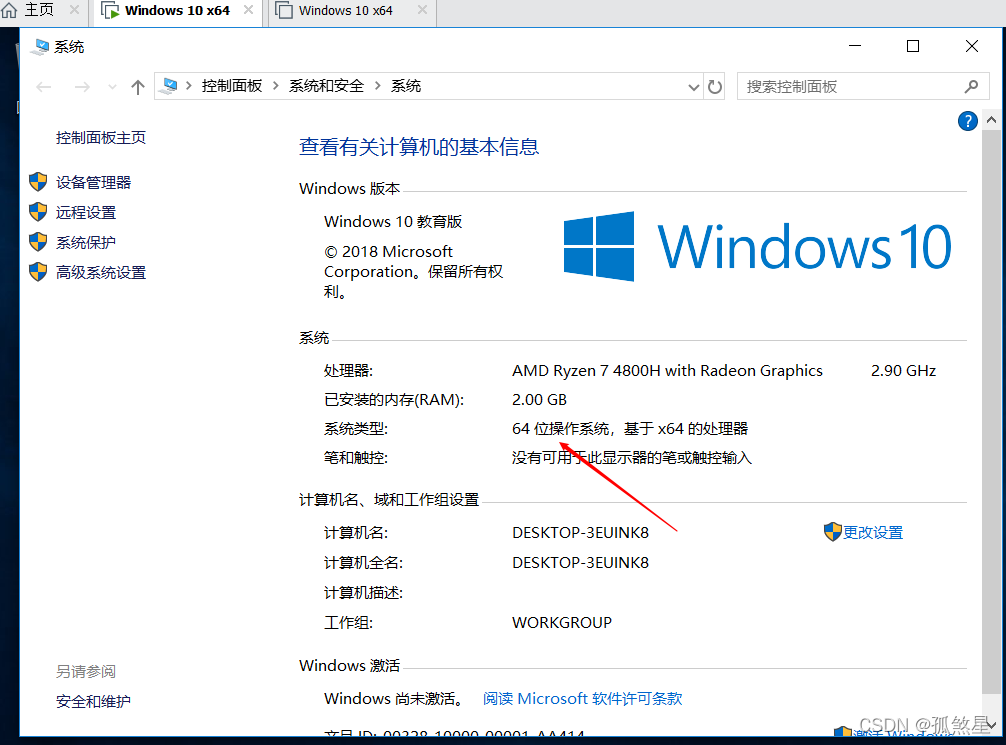Click the running VM icon on active tab

click(x=110, y=10)
